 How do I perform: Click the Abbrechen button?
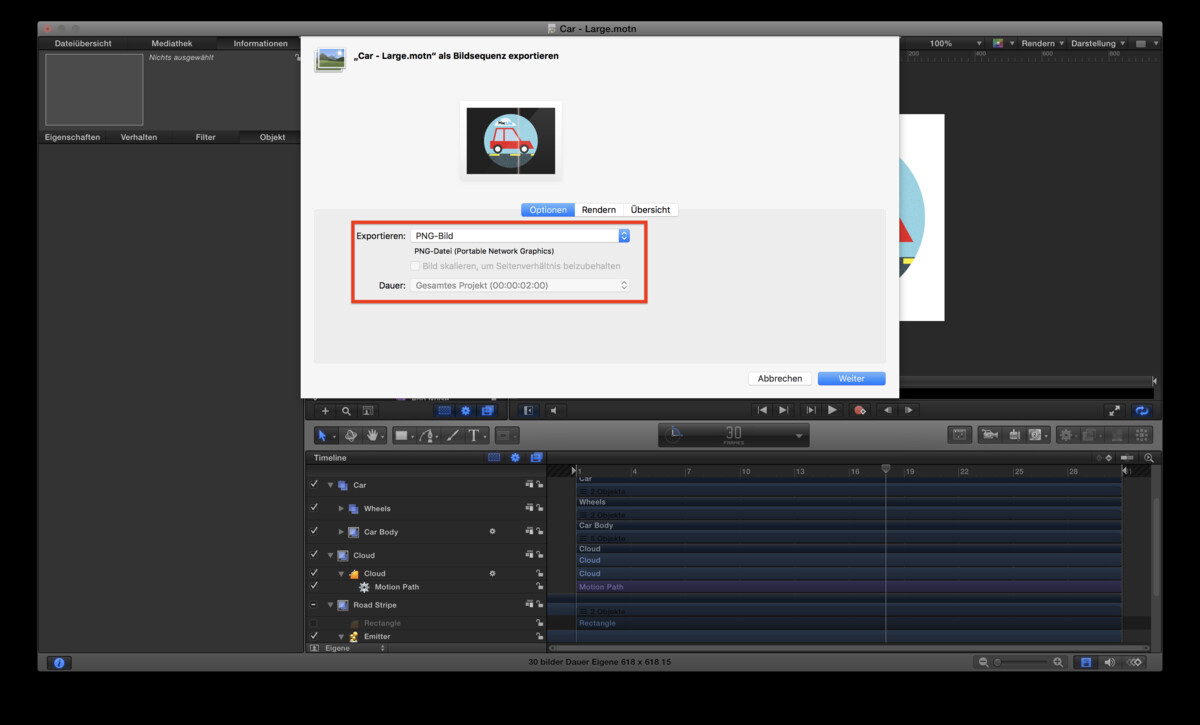pyautogui.click(x=779, y=378)
